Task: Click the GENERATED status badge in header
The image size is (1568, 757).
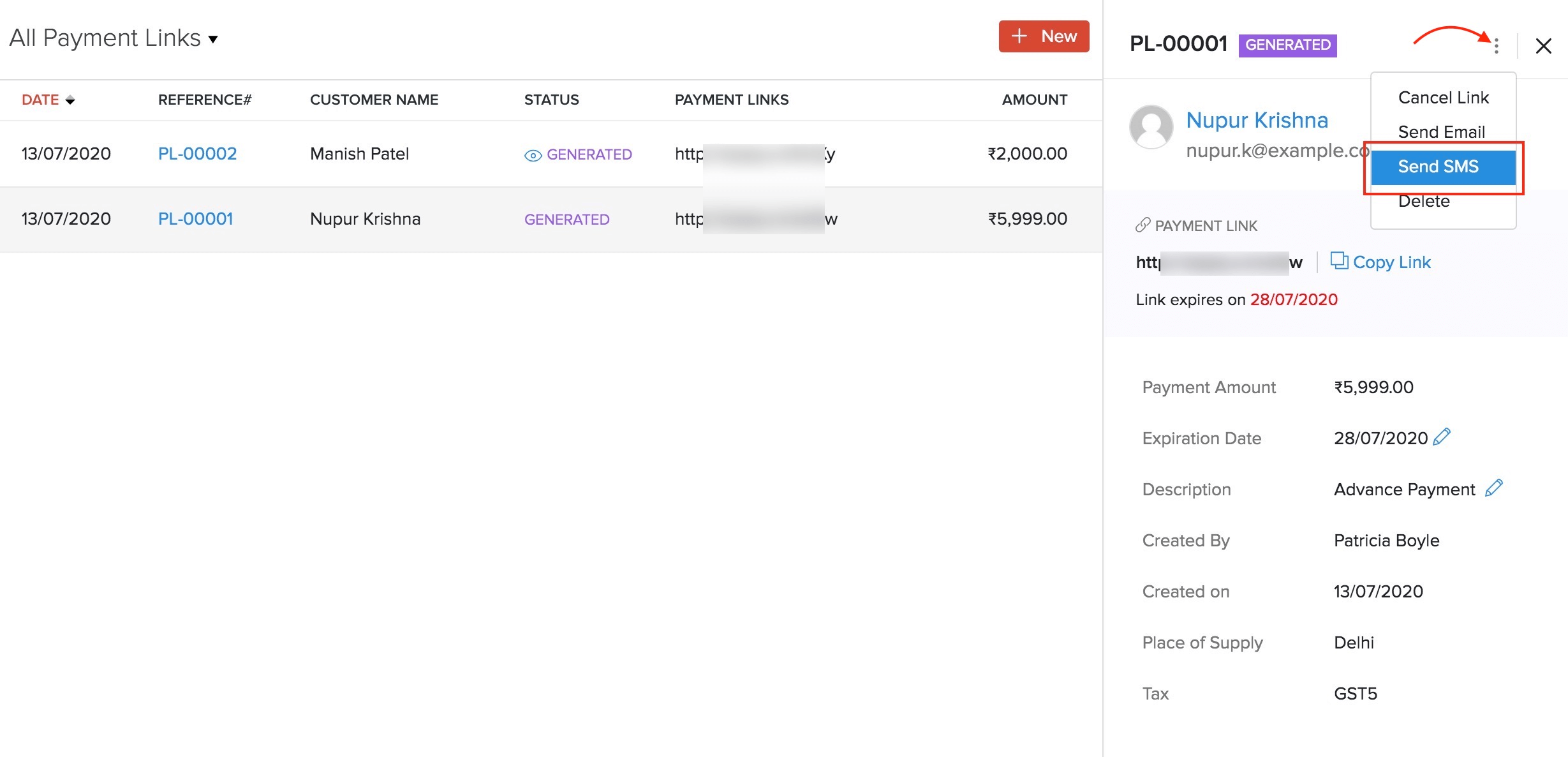Action: click(x=1287, y=45)
